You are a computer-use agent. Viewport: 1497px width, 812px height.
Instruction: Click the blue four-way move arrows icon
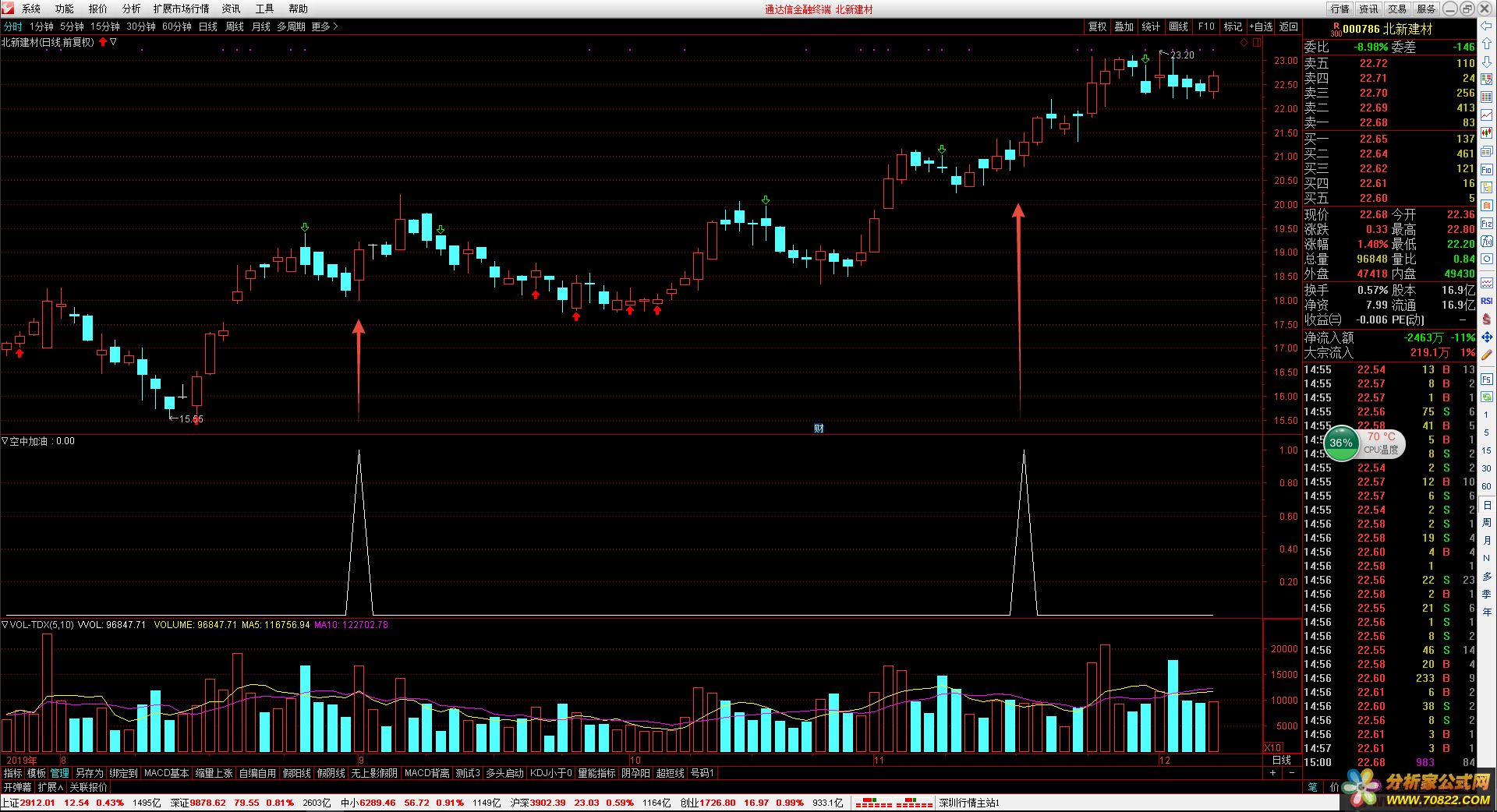tap(1487, 337)
